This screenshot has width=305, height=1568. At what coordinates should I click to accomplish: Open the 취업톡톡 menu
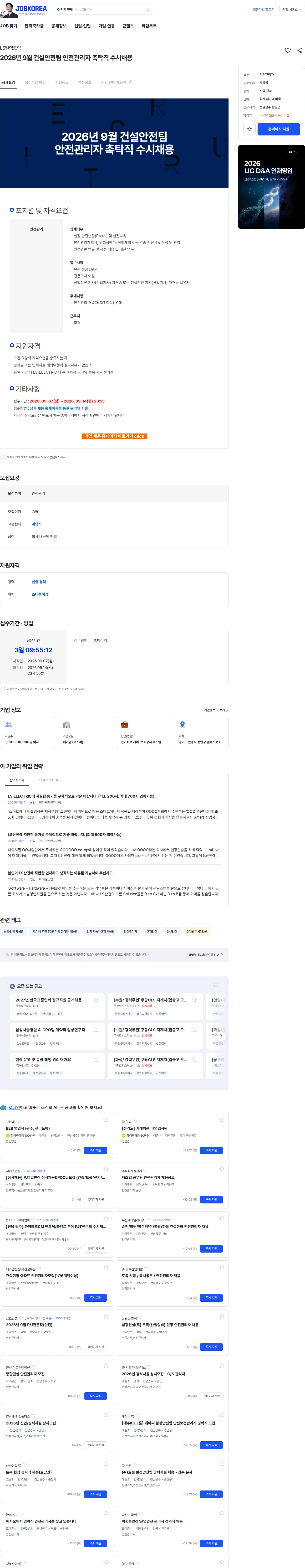tap(149, 26)
